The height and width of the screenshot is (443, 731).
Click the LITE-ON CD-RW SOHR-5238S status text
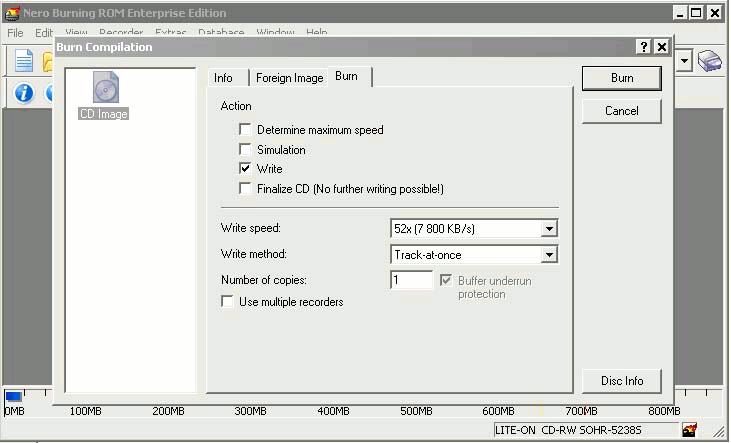(568, 430)
